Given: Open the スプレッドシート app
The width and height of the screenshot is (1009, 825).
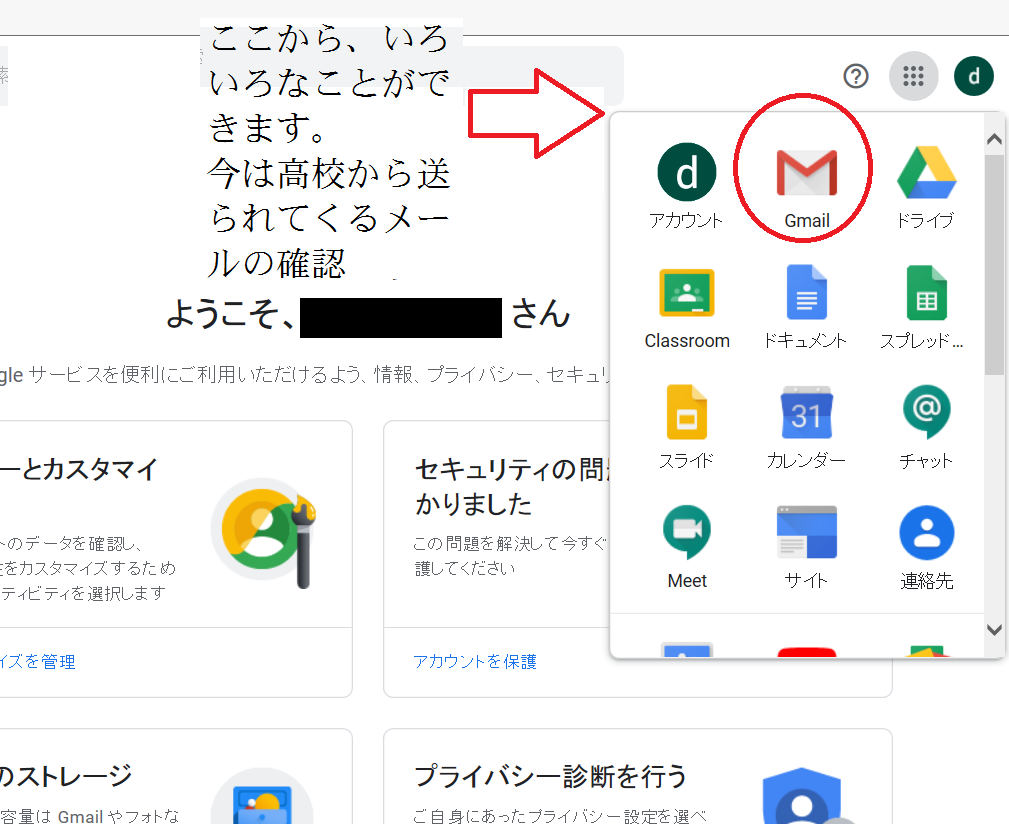Looking at the screenshot, I should tap(925, 308).
